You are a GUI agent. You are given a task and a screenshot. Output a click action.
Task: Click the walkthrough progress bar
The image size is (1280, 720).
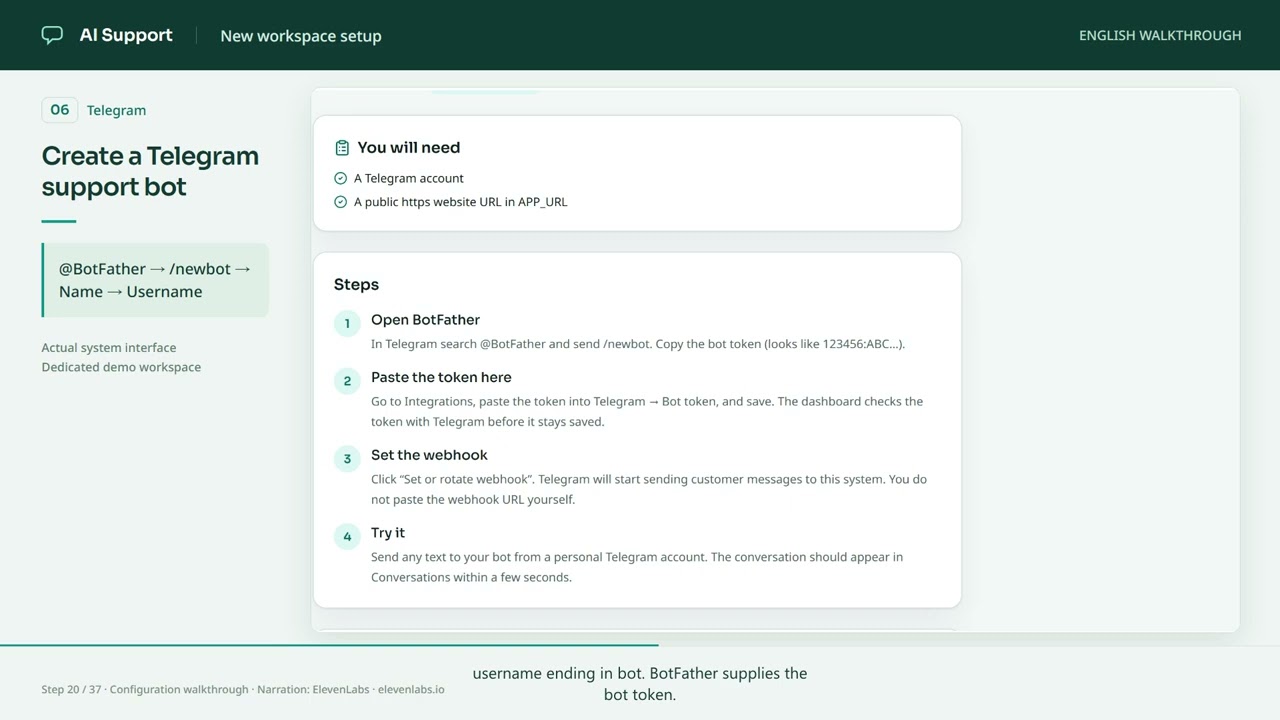tap(640, 646)
